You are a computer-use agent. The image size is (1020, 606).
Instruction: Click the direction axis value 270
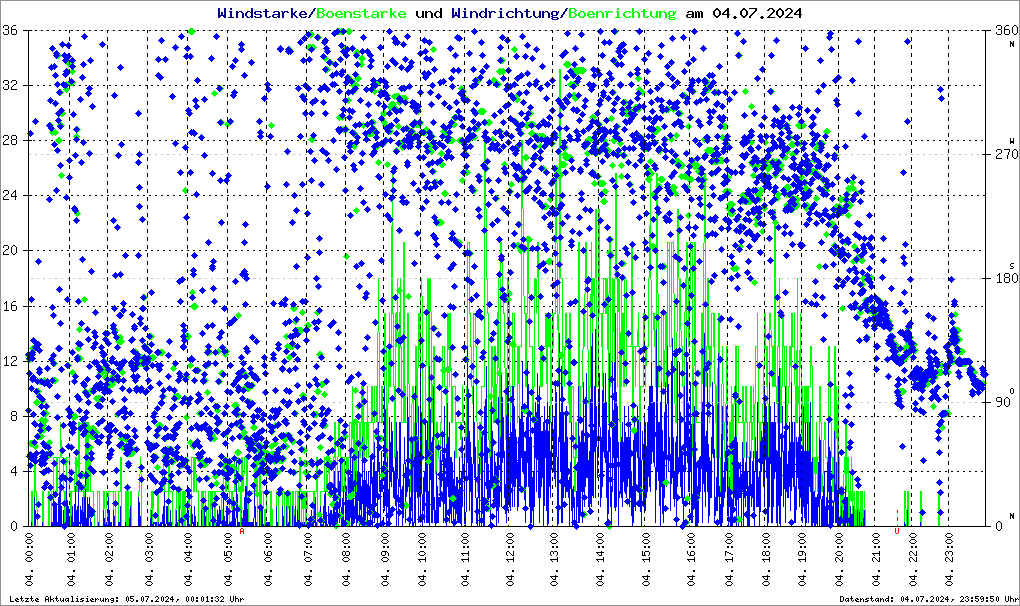pyautogui.click(x=1006, y=155)
